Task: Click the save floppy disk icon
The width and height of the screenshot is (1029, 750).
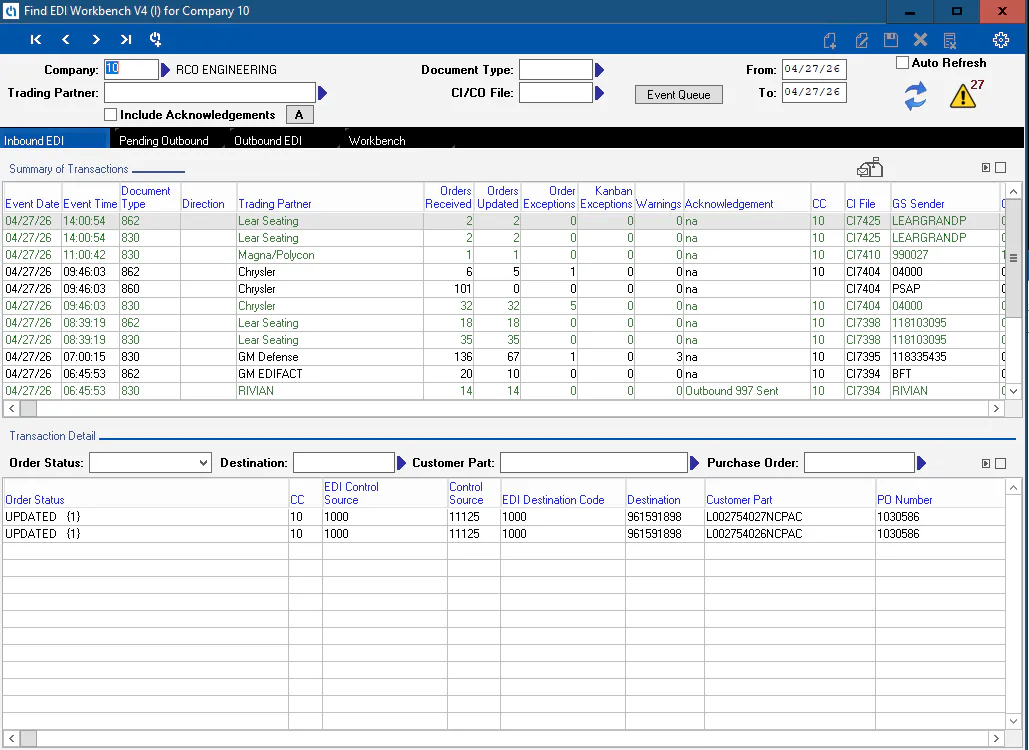Action: (891, 40)
